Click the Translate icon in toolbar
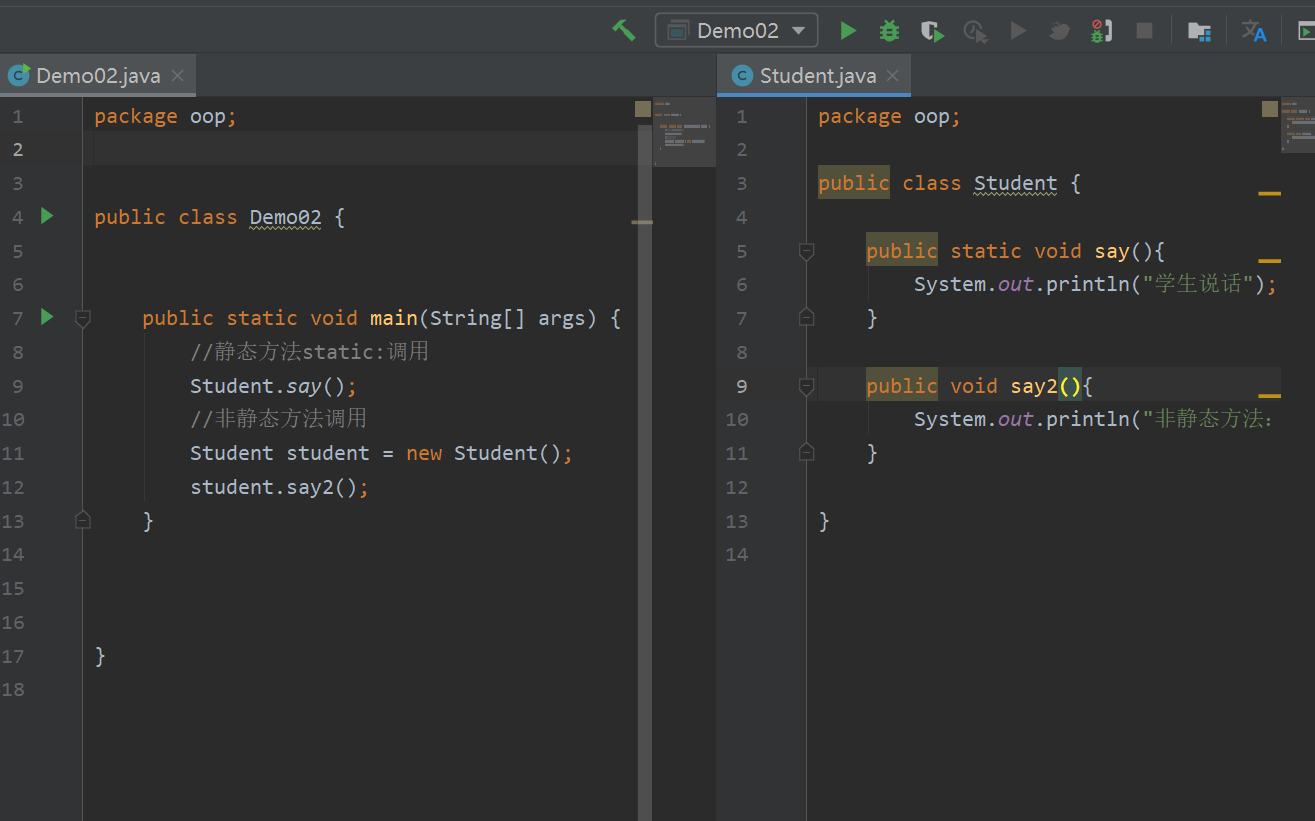1315x821 pixels. 1254,31
